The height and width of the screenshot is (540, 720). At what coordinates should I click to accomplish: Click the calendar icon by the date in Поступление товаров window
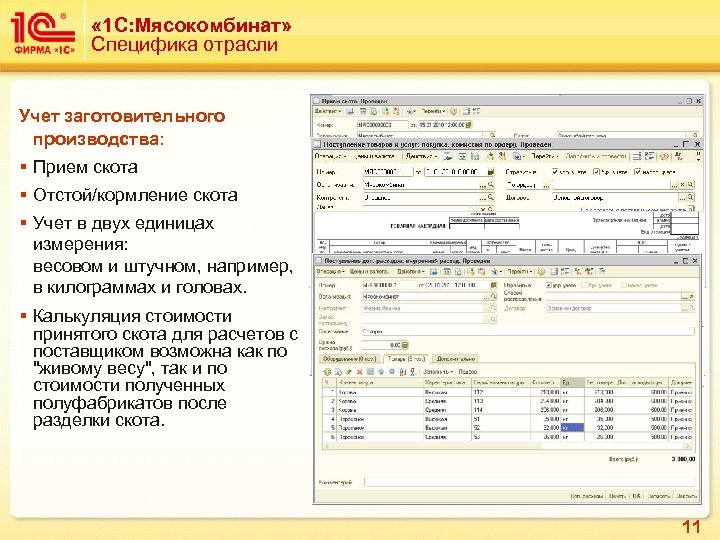click(x=491, y=172)
